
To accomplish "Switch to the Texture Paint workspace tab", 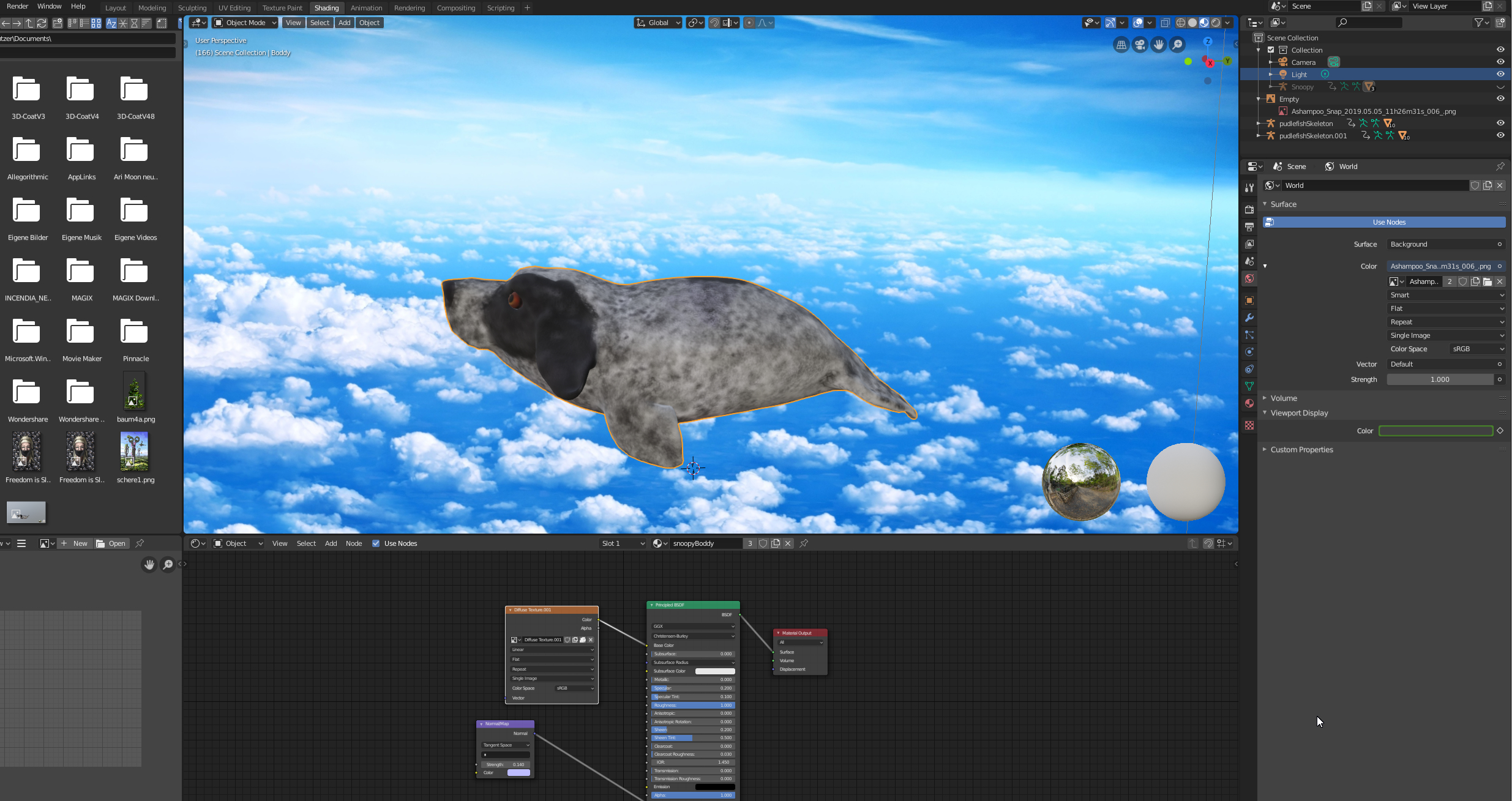I will [282, 8].
